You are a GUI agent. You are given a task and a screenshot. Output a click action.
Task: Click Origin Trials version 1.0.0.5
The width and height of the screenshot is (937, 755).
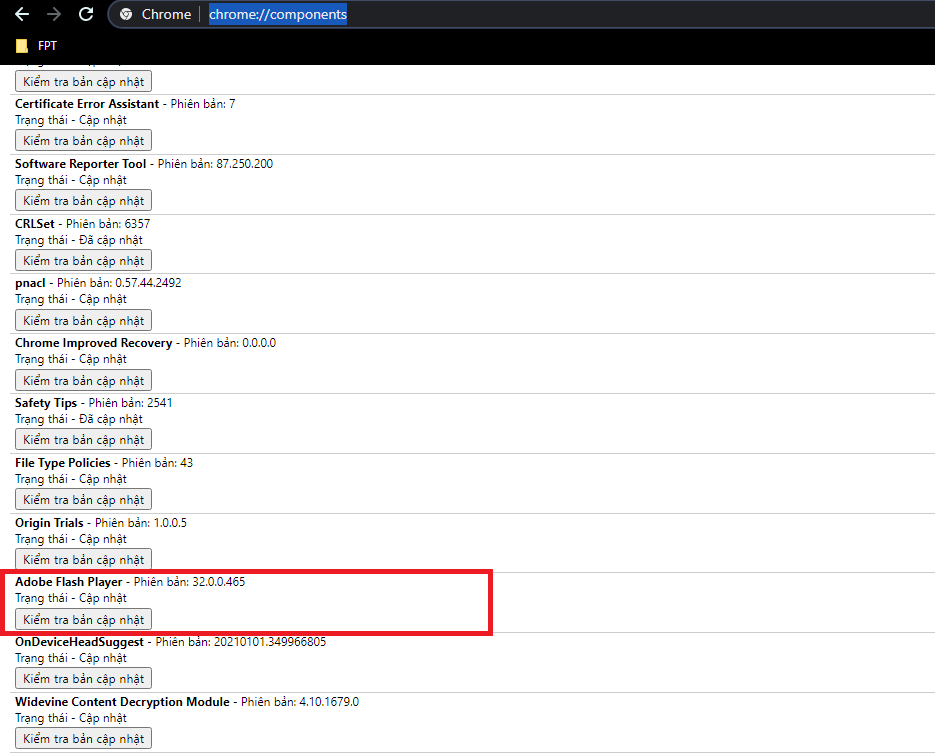coord(170,522)
